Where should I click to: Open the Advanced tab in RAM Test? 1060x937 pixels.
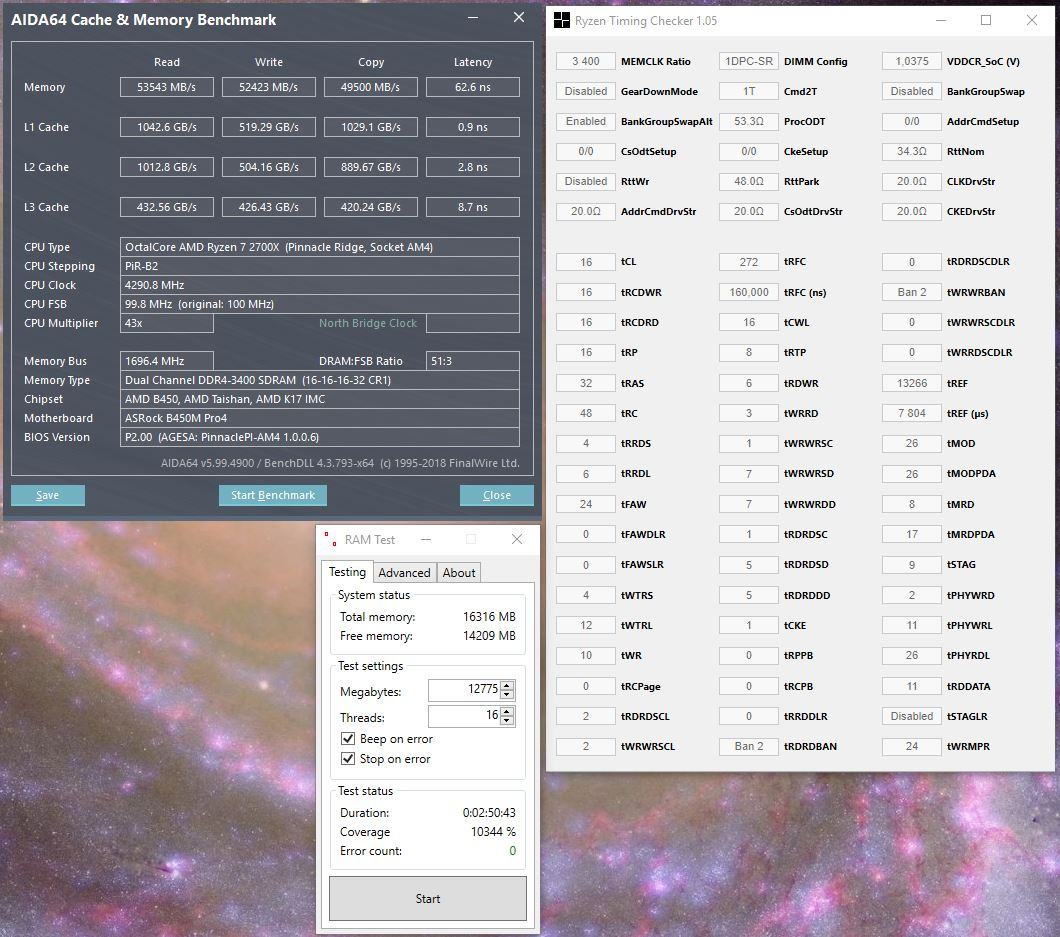tap(404, 573)
